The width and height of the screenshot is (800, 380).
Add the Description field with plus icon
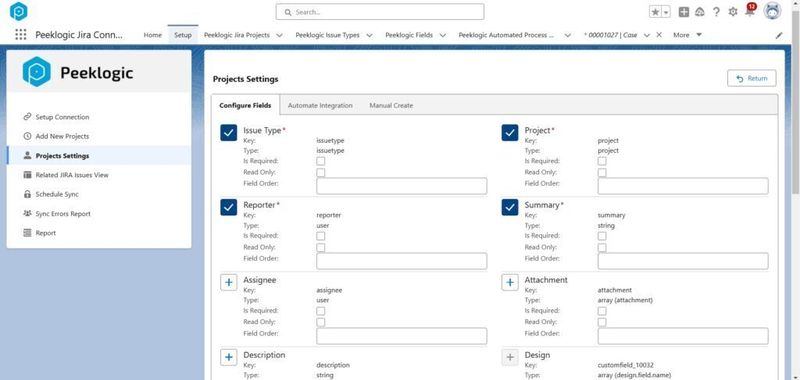point(229,357)
